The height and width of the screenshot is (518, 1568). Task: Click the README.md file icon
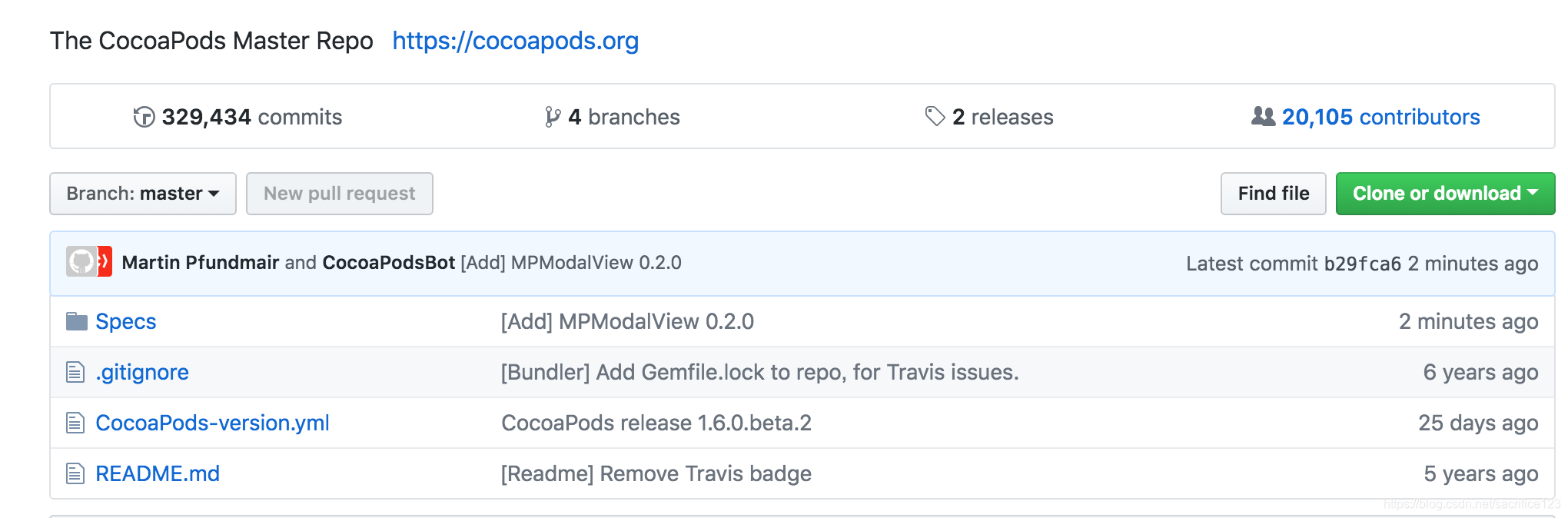(75, 473)
